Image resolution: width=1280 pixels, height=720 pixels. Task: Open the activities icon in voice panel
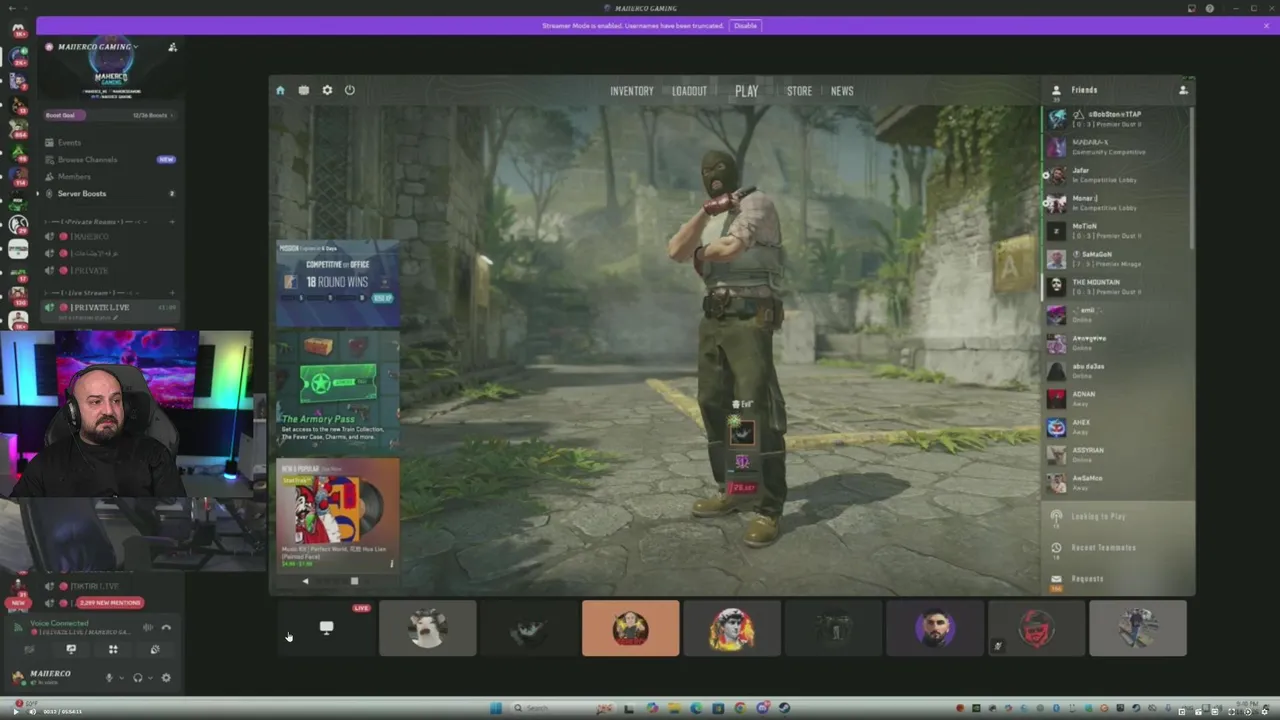(x=113, y=650)
